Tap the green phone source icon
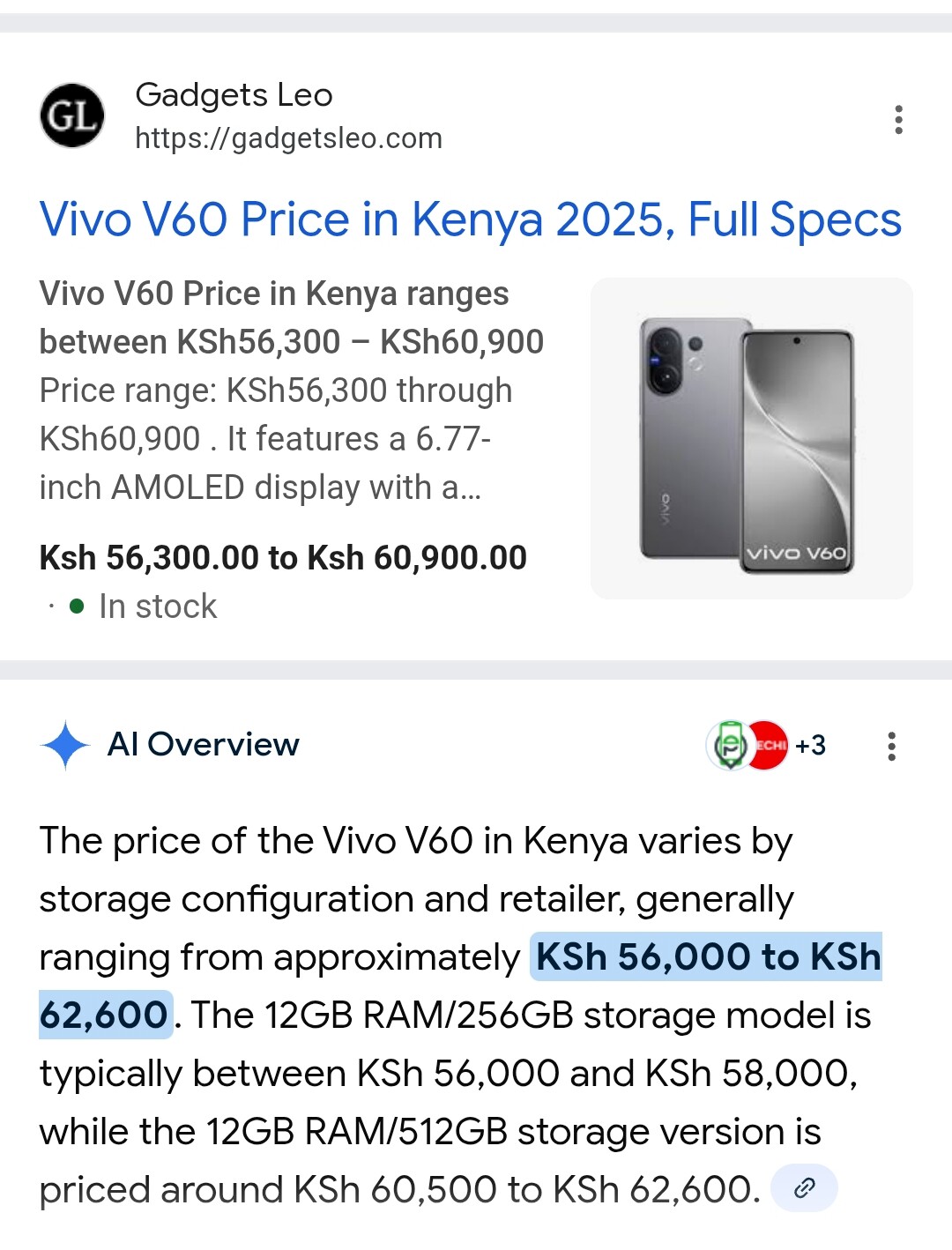 pyautogui.click(x=730, y=746)
